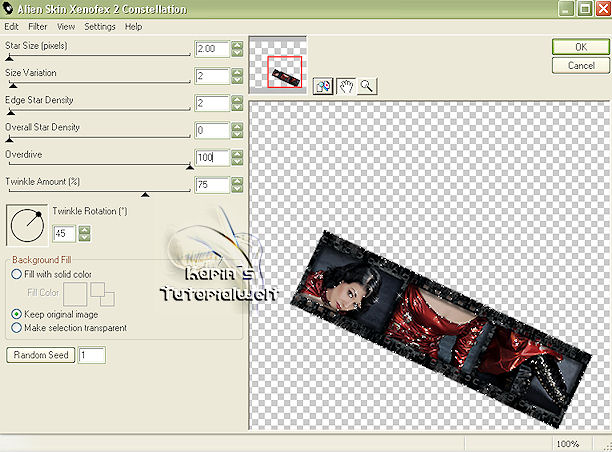Decrease Overall Star Density with down arrow
Image resolution: width=612 pixels, height=452 pixels.
237,135
